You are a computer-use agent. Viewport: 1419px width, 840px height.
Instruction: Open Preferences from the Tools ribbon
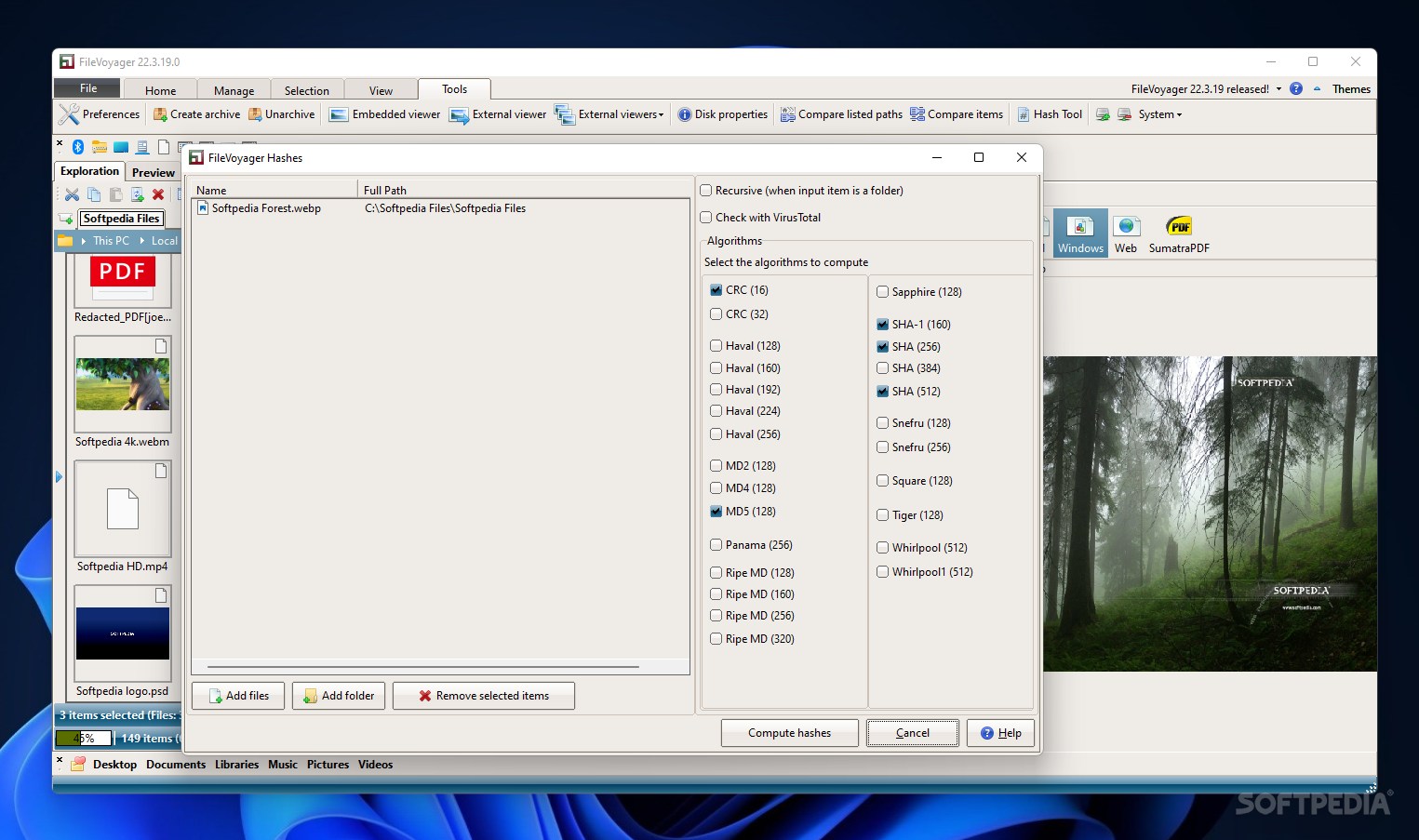coord(99,114)
